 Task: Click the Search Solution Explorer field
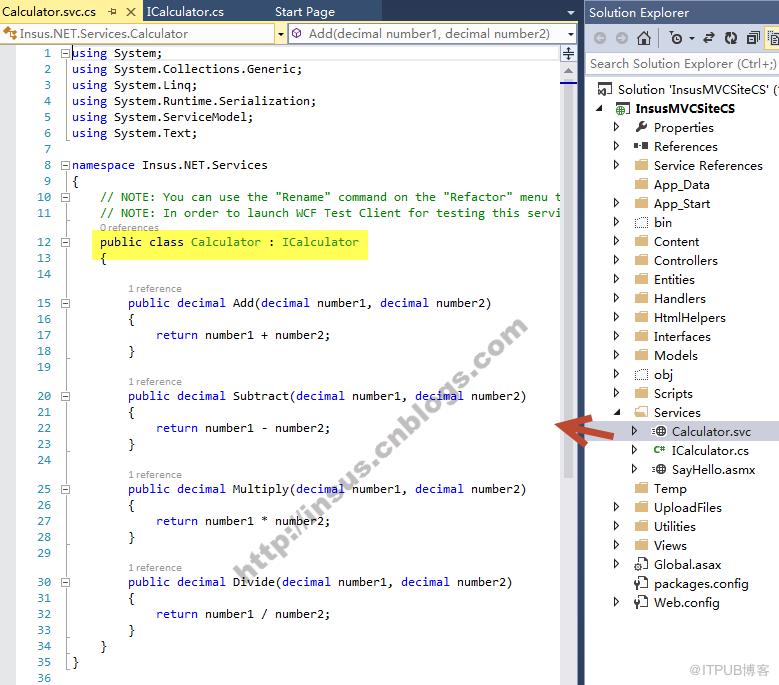(682, 64)
